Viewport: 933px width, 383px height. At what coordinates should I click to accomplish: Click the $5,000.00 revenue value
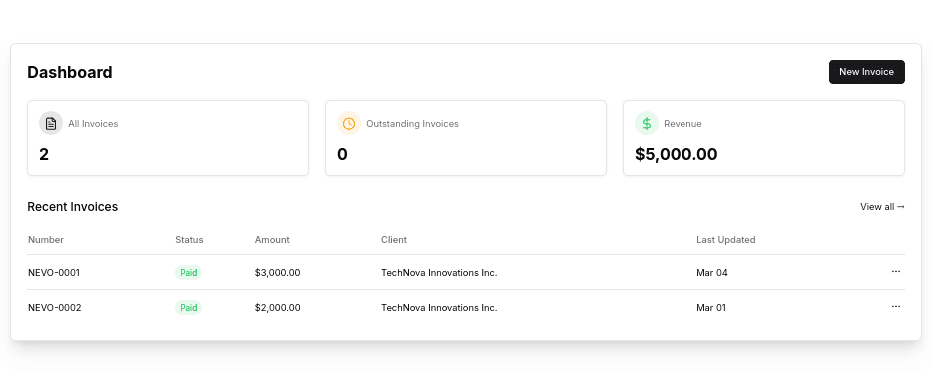coord(676,155)
